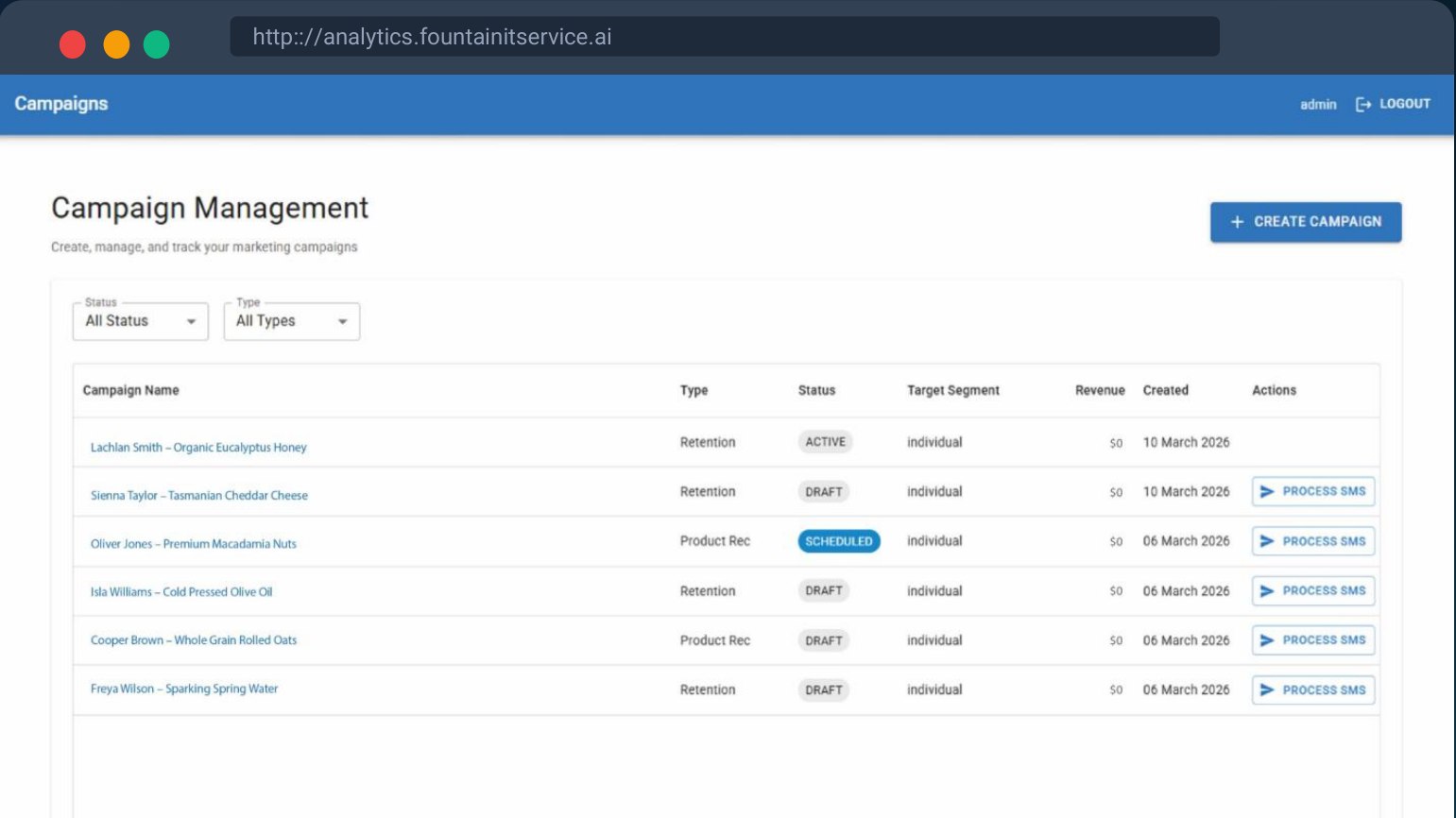Click Product Rec type in Oliver Jones row
The width and height of the screenshot is (1456, 818).
pos(715,541)
